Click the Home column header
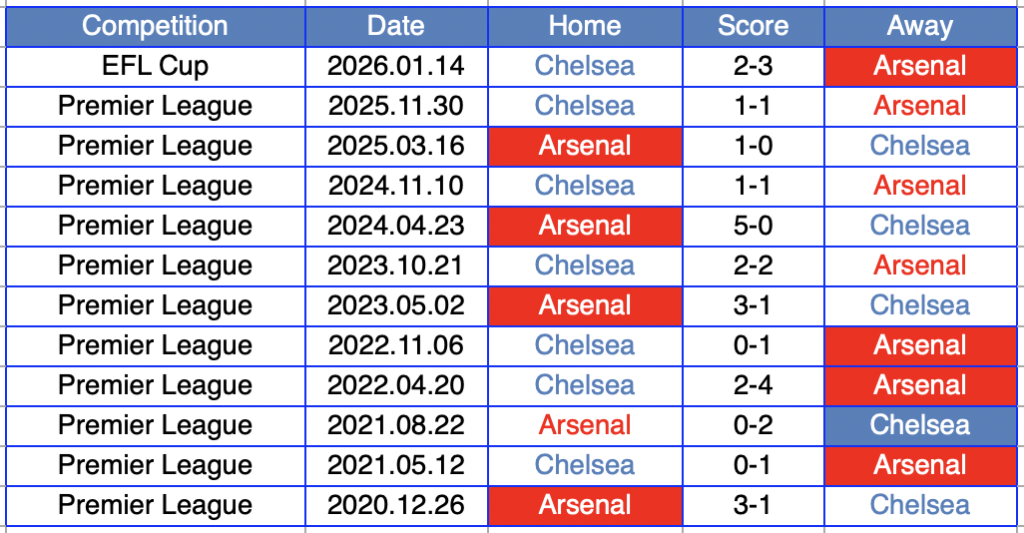 pyautogui.click(x=585, y=26)
